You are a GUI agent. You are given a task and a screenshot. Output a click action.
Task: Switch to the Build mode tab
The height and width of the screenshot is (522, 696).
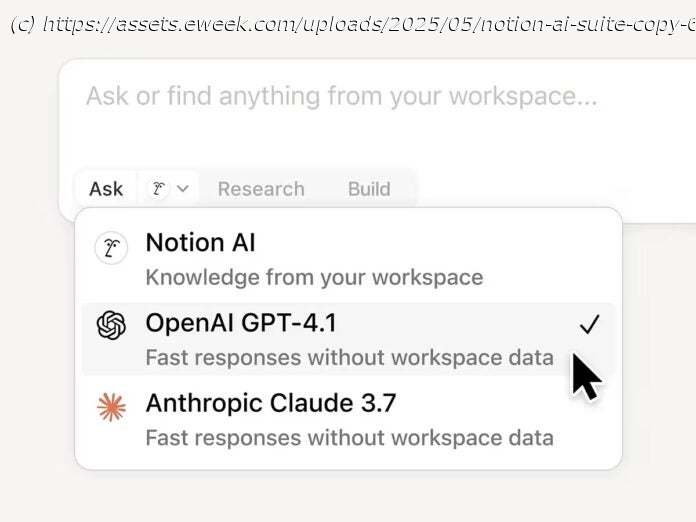369,188
